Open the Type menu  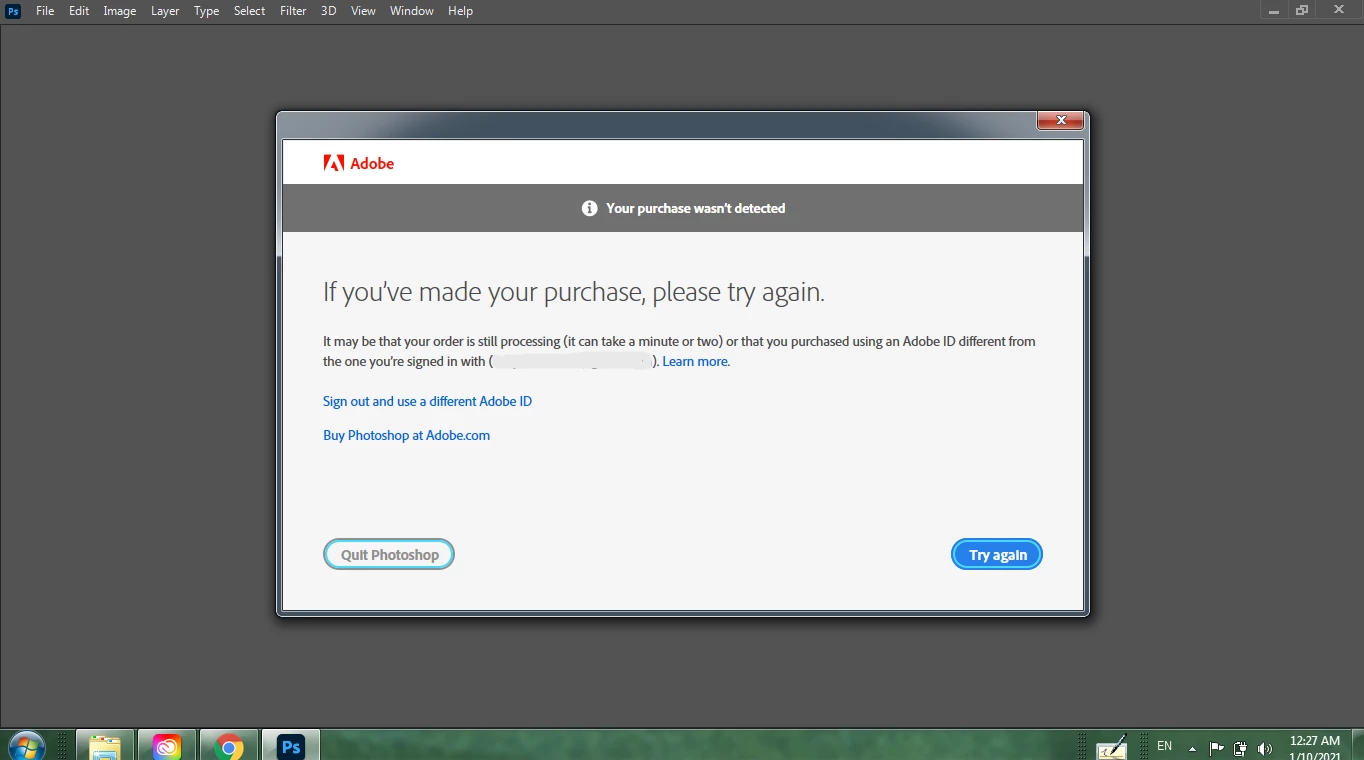click(207, 11)
